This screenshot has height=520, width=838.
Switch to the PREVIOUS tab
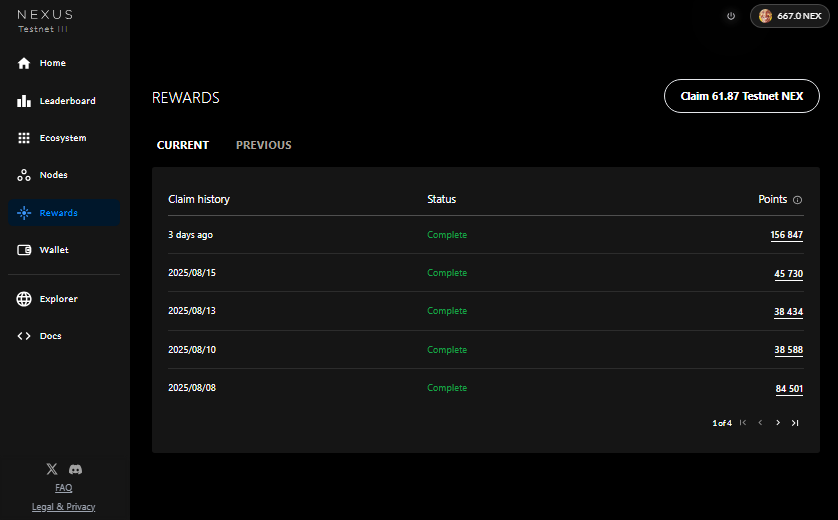coord(263,145)
